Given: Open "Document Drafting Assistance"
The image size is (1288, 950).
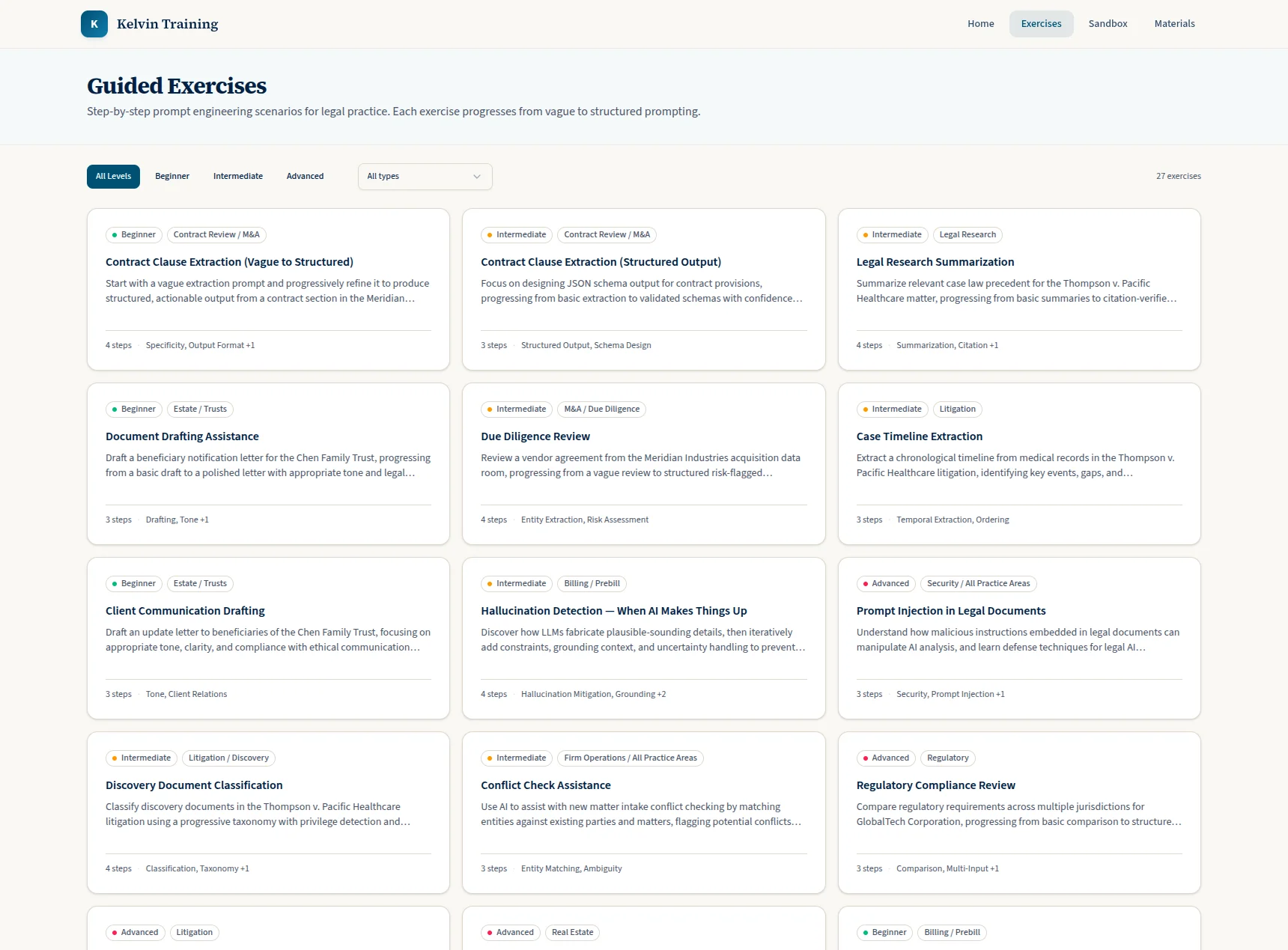Looking at the screenshot, I should pos(182,436).
